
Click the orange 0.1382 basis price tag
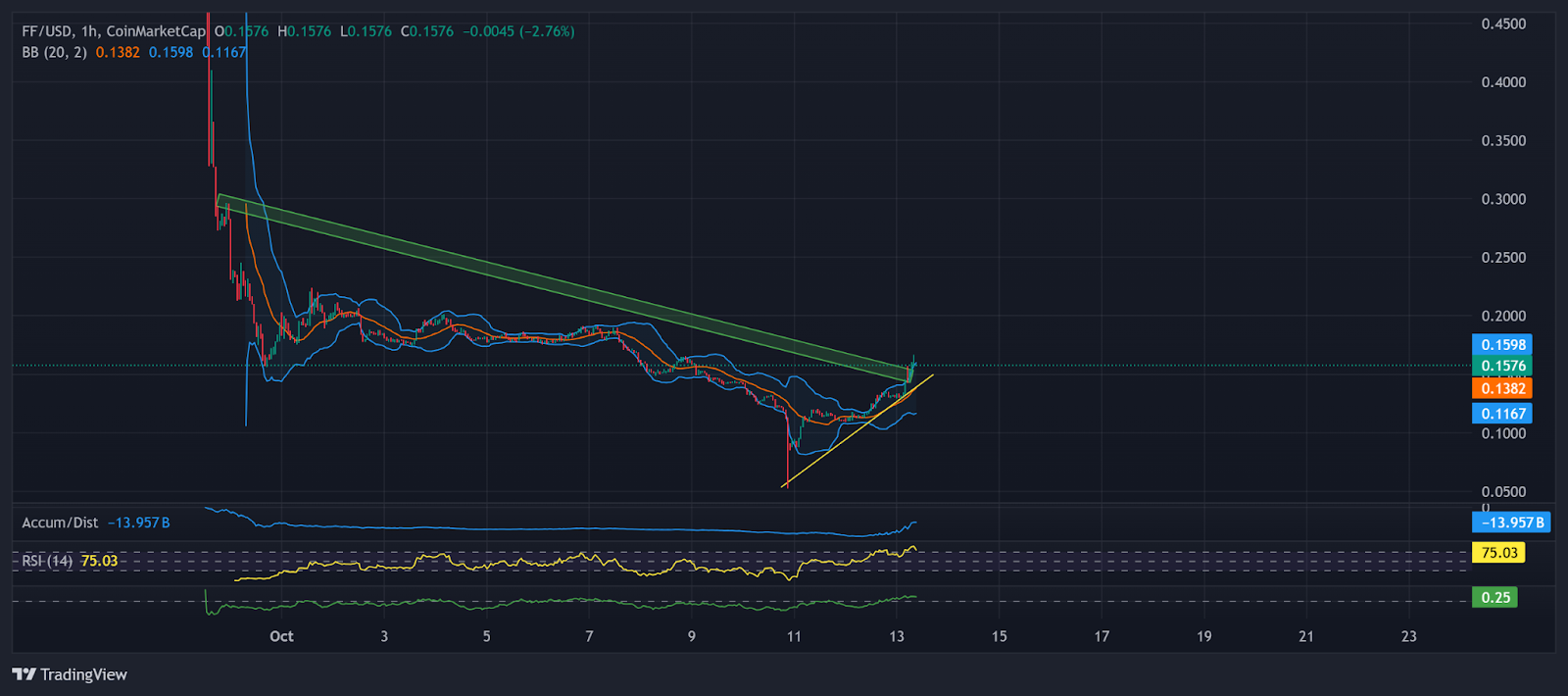(1501, 388)
